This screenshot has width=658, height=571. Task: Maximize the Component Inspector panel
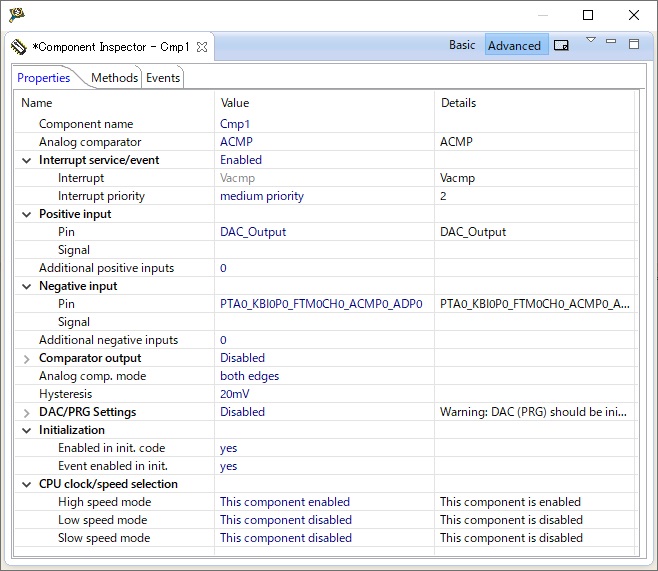coord(634,44)
